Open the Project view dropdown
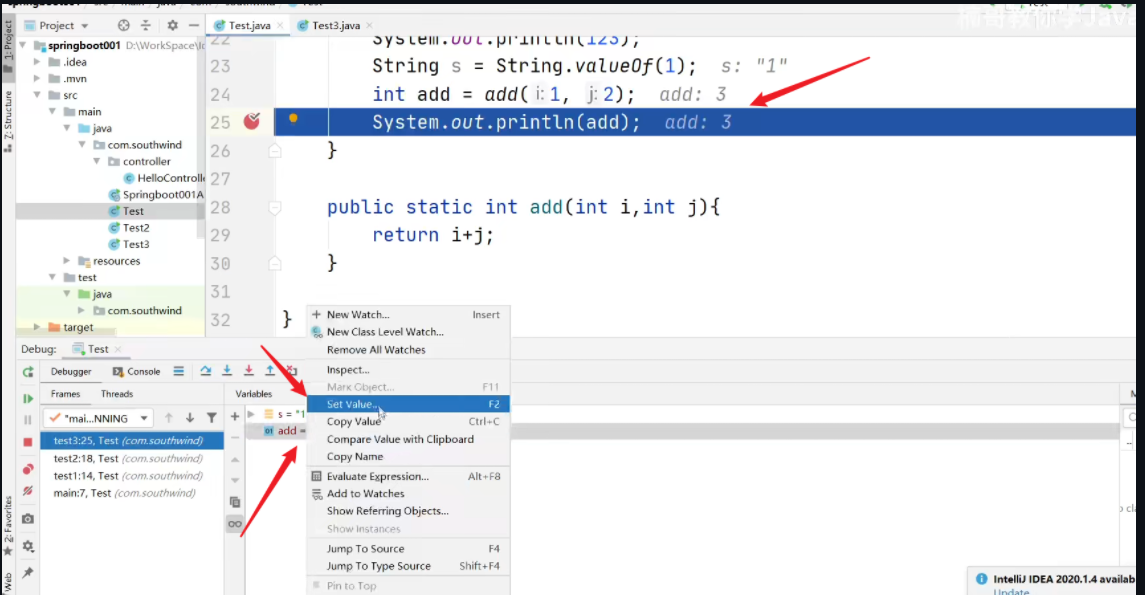Screen dimensions: 1145x595 coord(85,26)
